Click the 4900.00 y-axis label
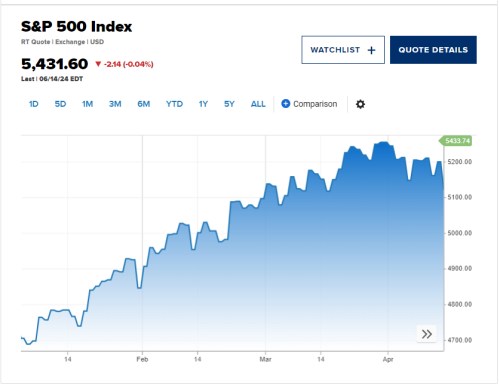The width and height of the screenshot is (500, 386). click(x=460, y=269)
